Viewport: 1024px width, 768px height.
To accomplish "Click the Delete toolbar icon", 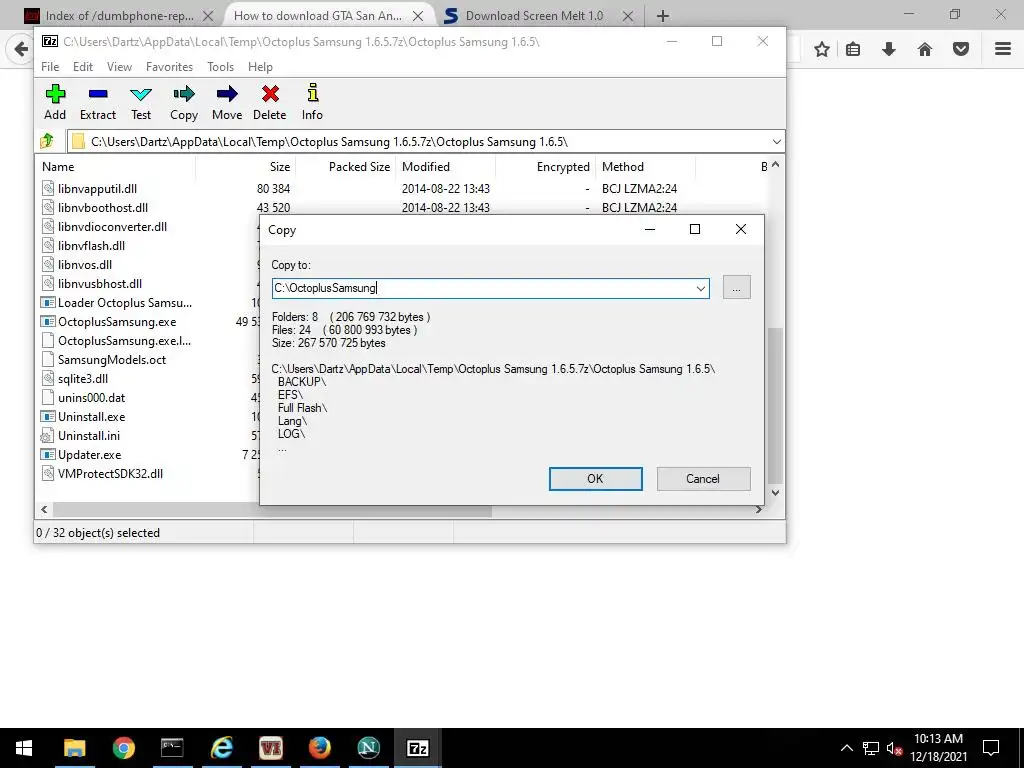I will coord(270,102).
